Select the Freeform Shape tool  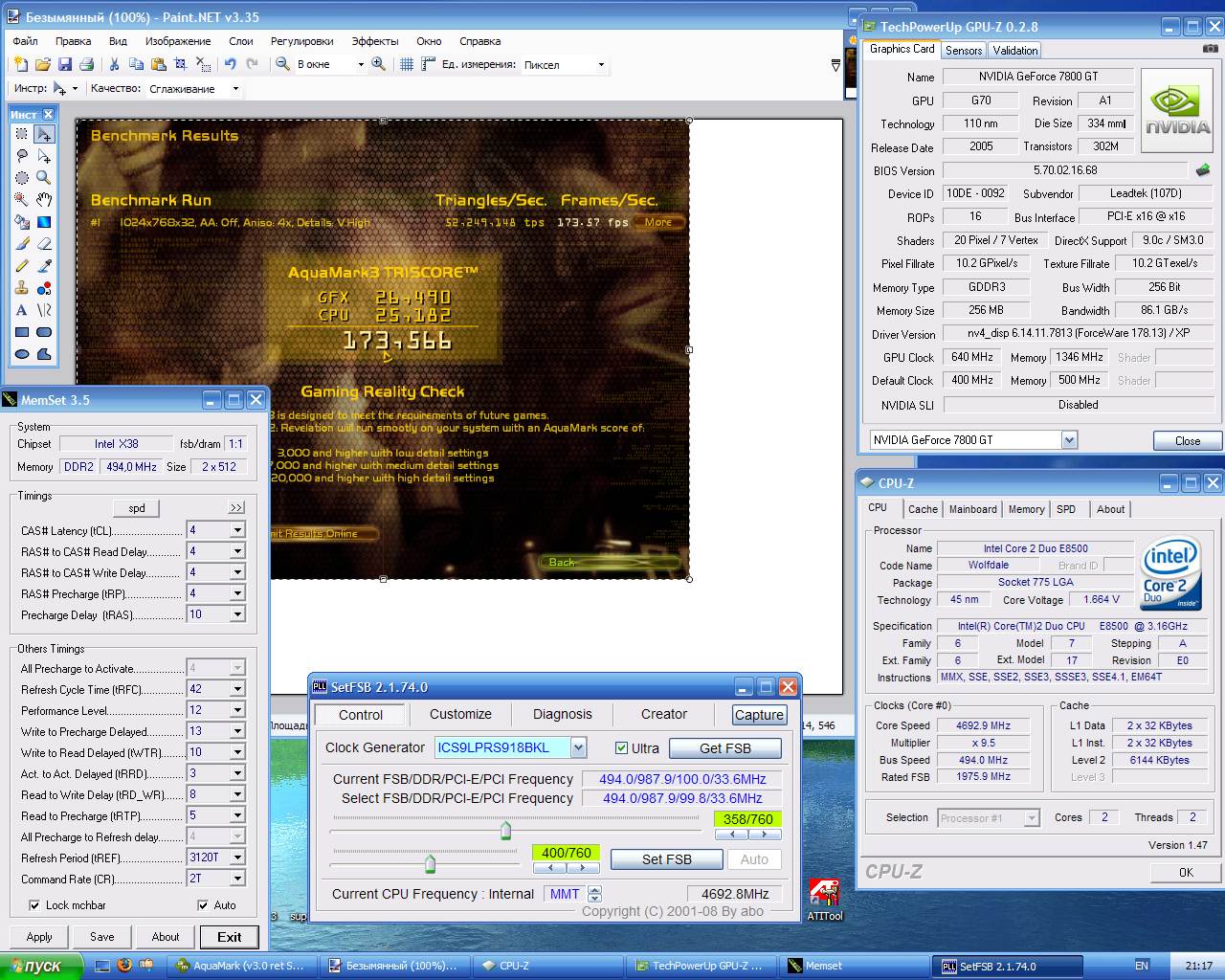(x=44, y=354)
